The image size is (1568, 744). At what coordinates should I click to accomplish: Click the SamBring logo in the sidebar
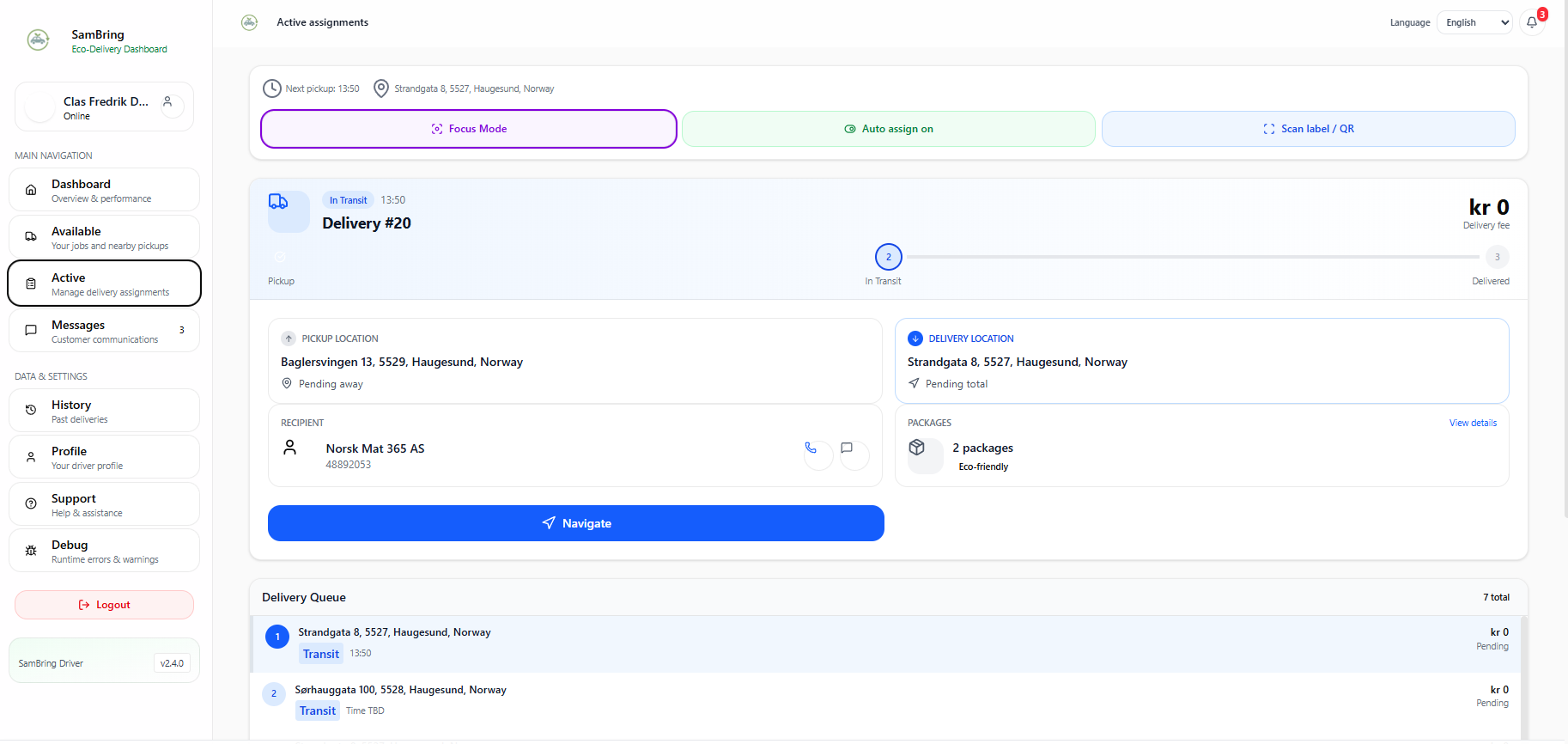tap(38, 40)
